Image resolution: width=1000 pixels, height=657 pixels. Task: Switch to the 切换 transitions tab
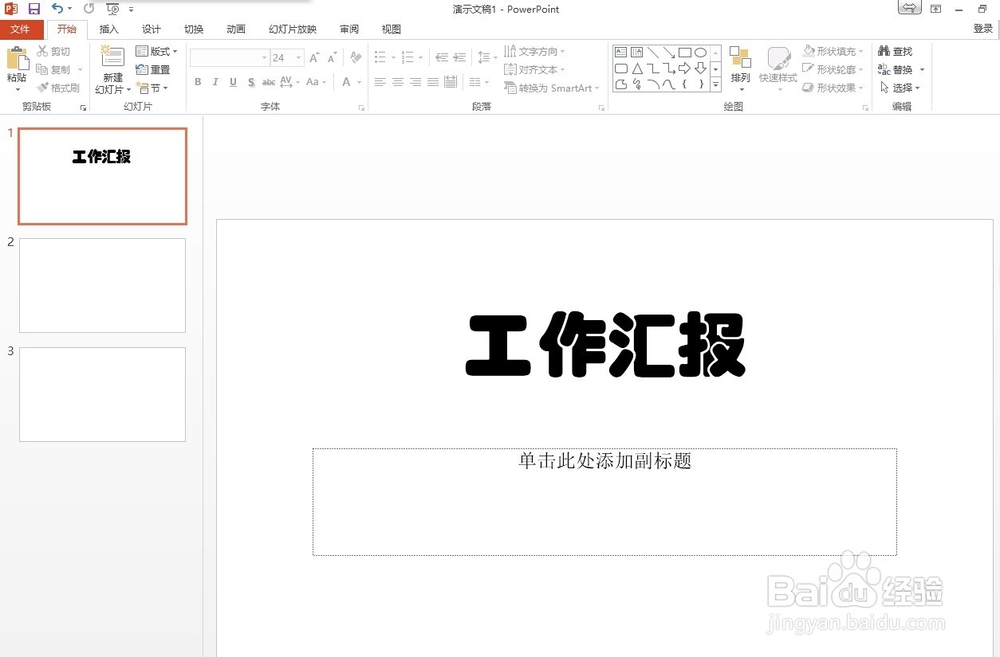(x=194, y=29)
